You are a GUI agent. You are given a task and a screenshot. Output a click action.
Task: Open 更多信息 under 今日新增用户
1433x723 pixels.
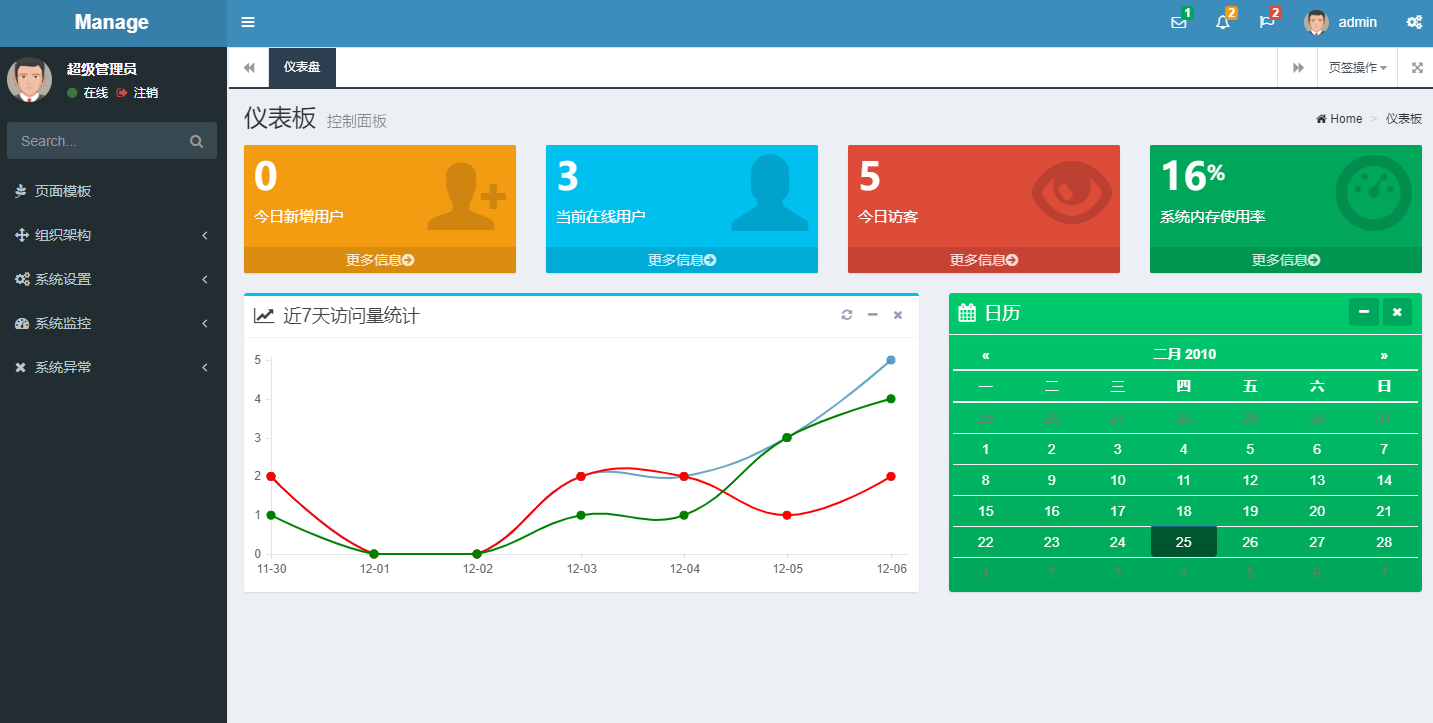(x=380, y=260)
